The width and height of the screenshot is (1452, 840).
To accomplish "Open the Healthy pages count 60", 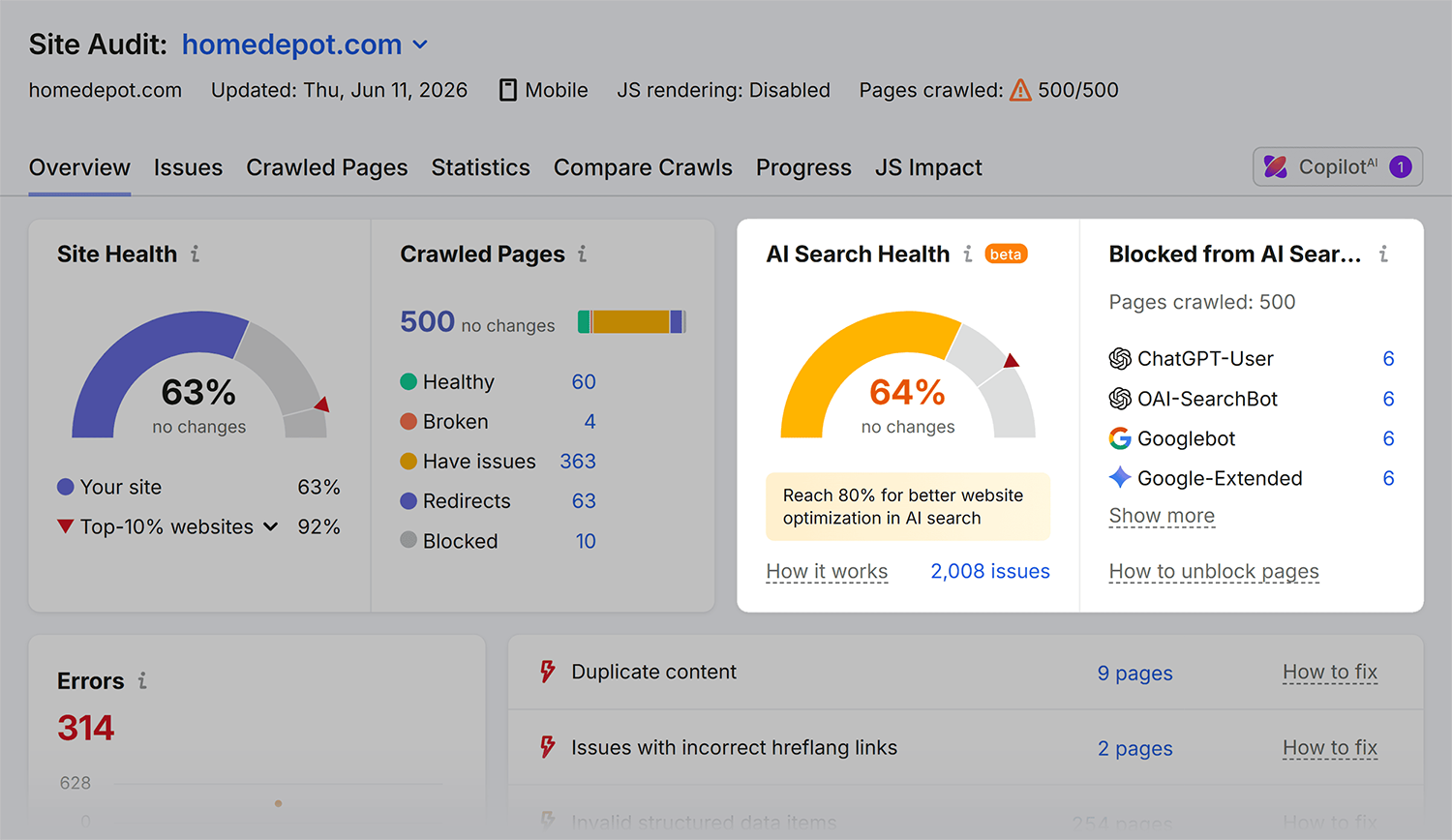I will 584,381.
